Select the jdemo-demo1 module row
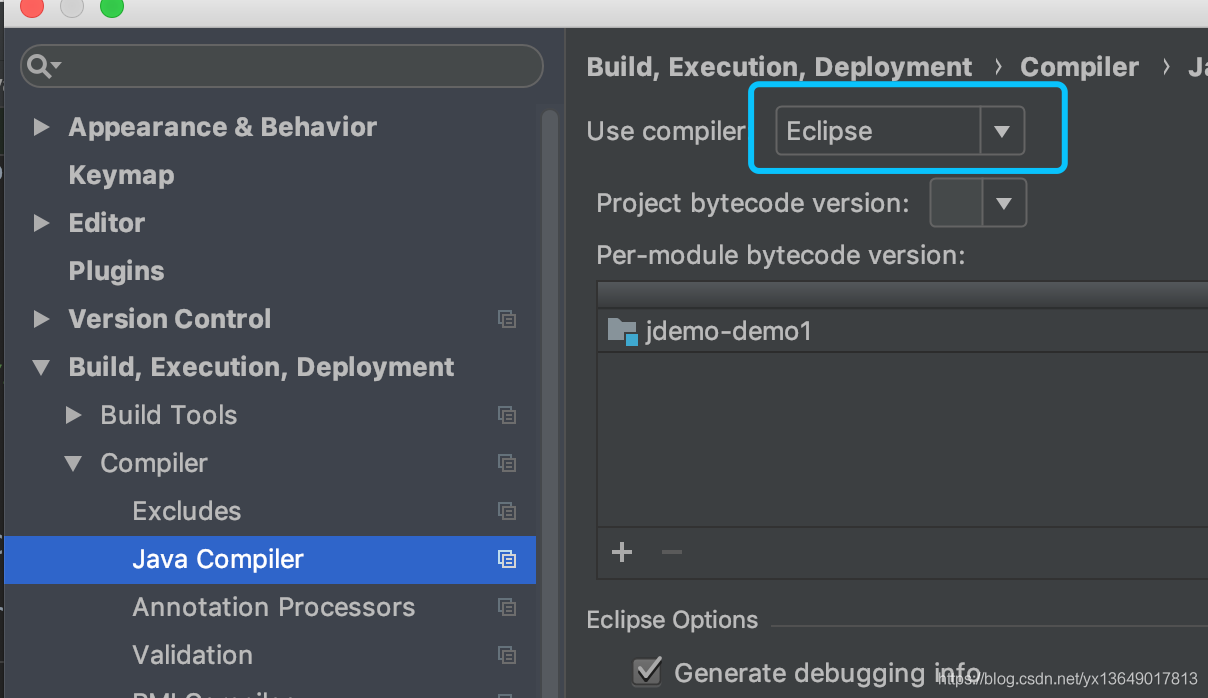The height and width of the screenshot is (698, 1208). pos(902,330)
